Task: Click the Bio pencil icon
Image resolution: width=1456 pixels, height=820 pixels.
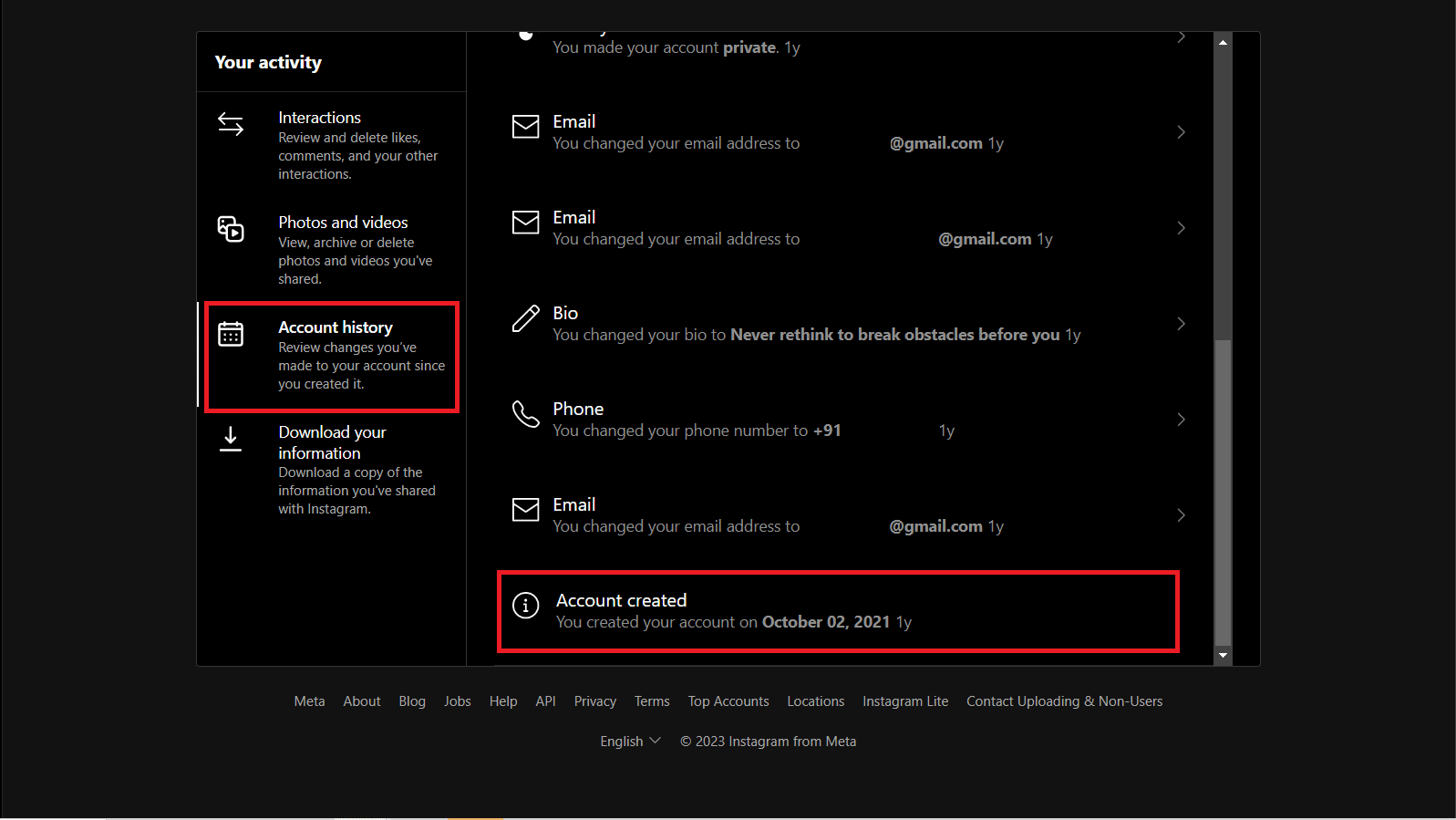Action: click(x=525, y=318)
